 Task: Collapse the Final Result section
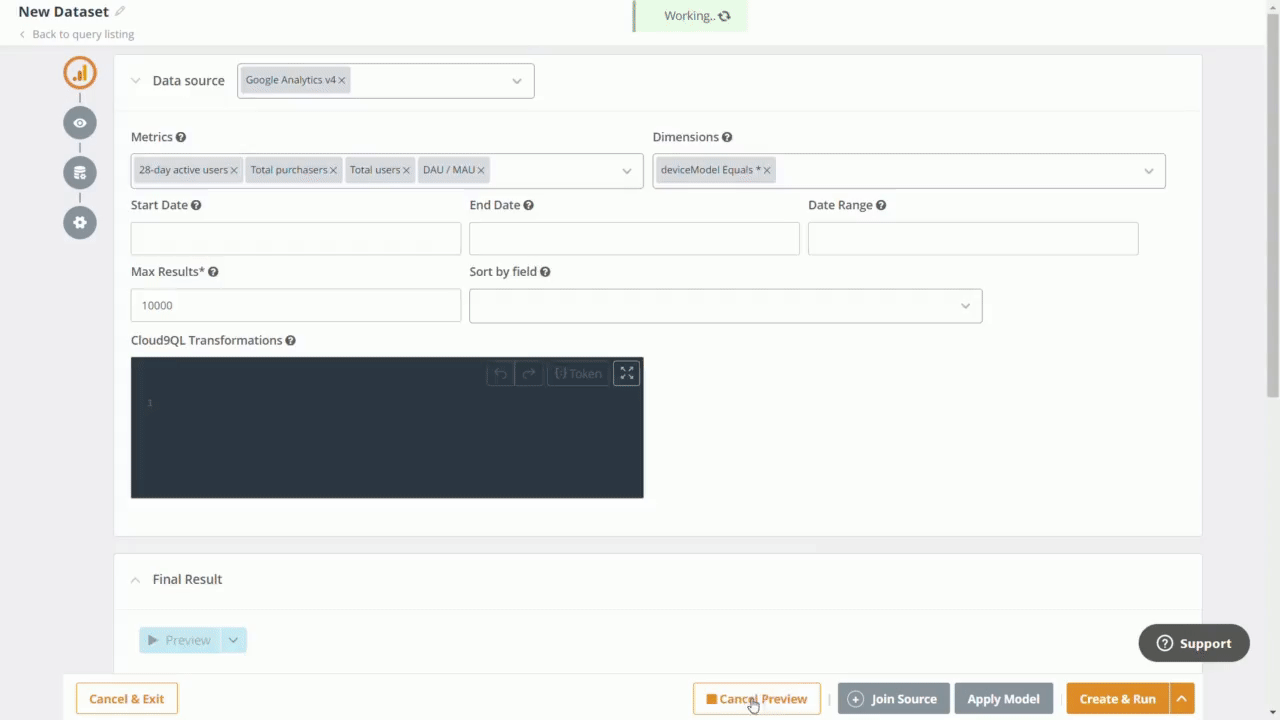[135, 579]
